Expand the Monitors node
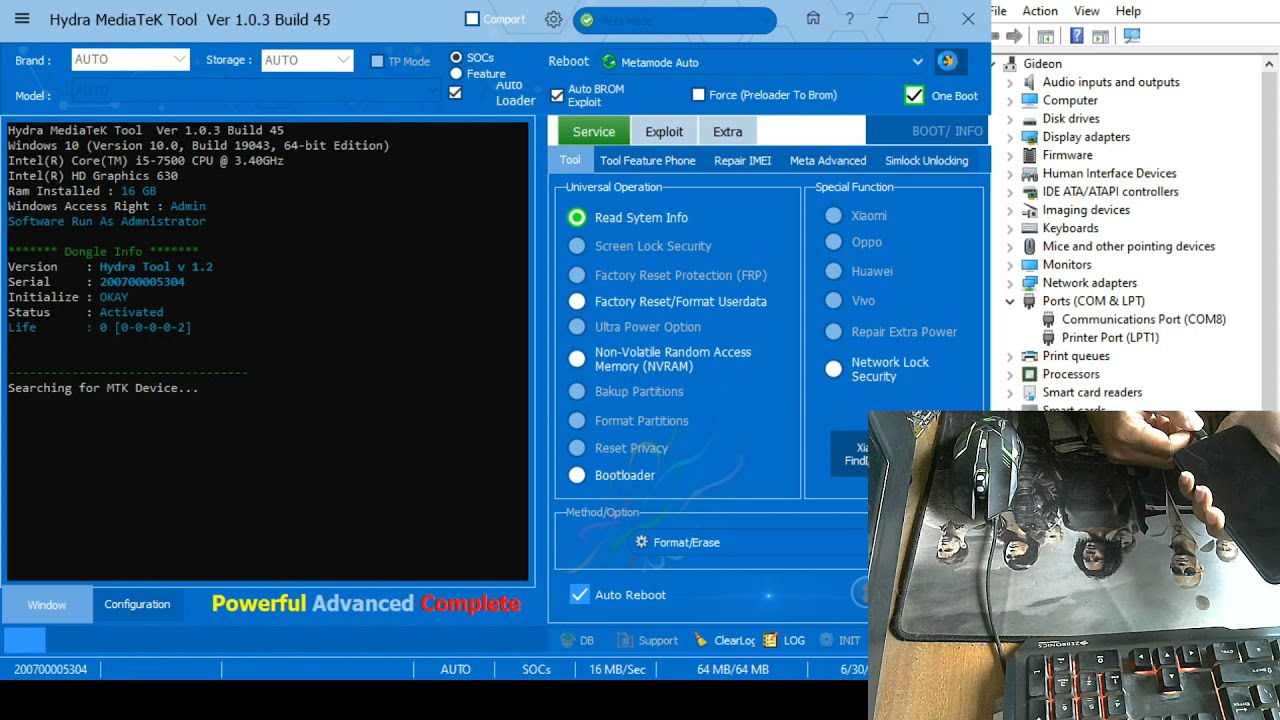The width and height of the screenshot is (1280, 720). (x=1009, y=265)
